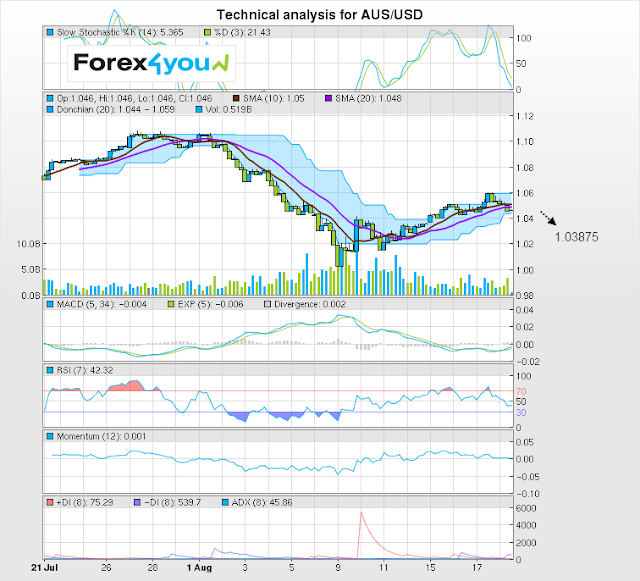
Task: Click the +DI (8): 75.29 label
Action: (x=84, y=503)
